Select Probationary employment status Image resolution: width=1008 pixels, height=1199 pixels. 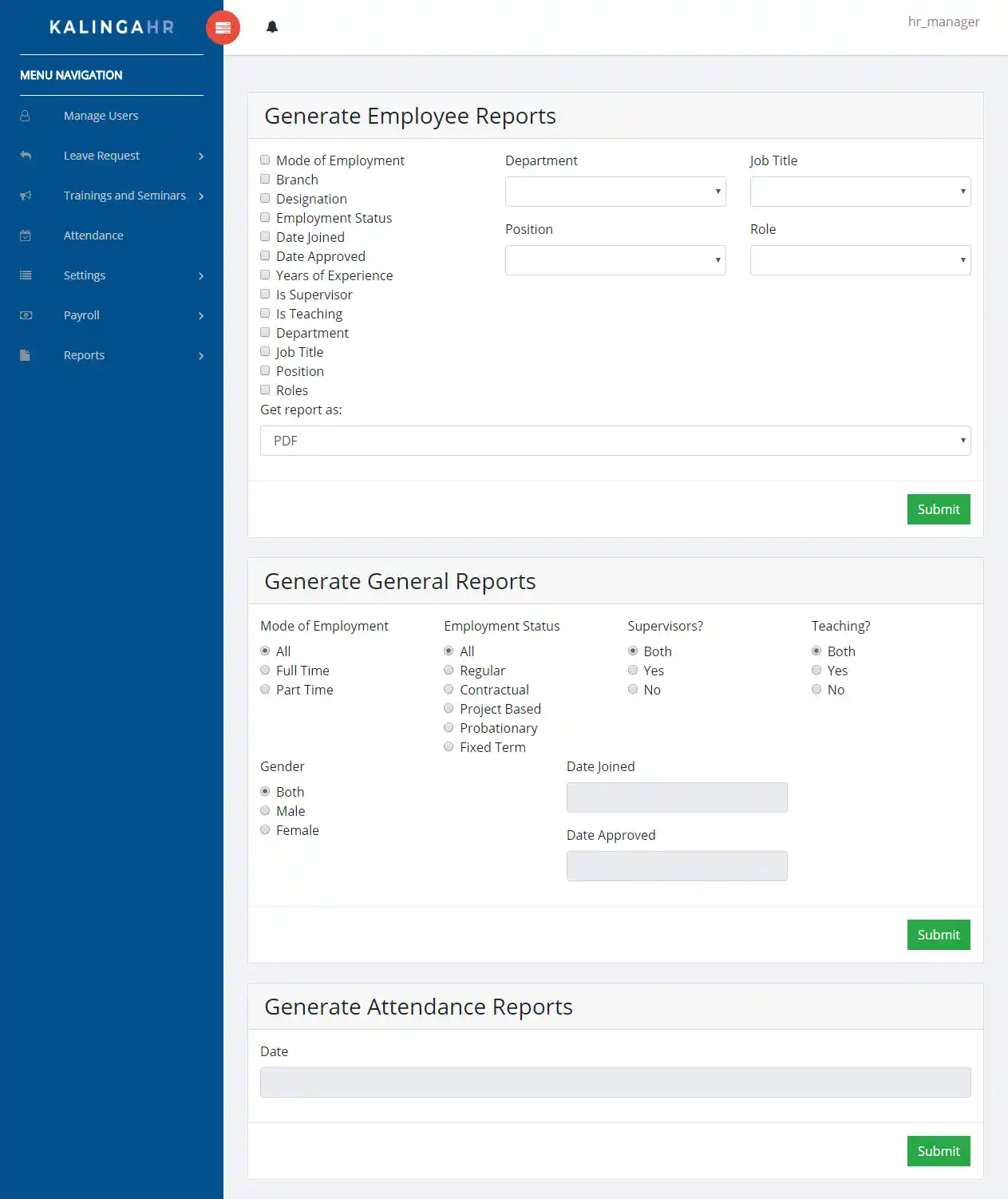(449, 727)
